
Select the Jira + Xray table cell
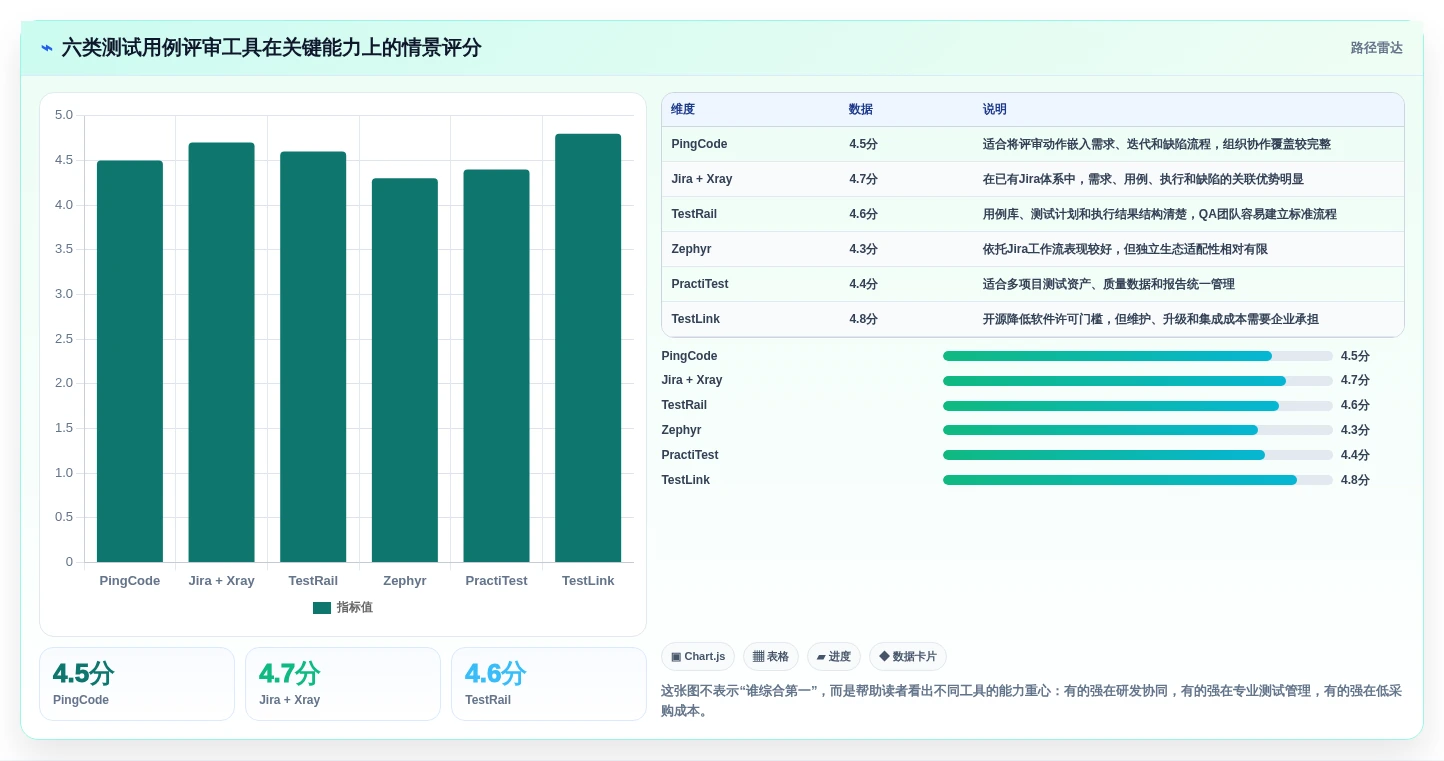pyautogui.click(x=702, y=179)
